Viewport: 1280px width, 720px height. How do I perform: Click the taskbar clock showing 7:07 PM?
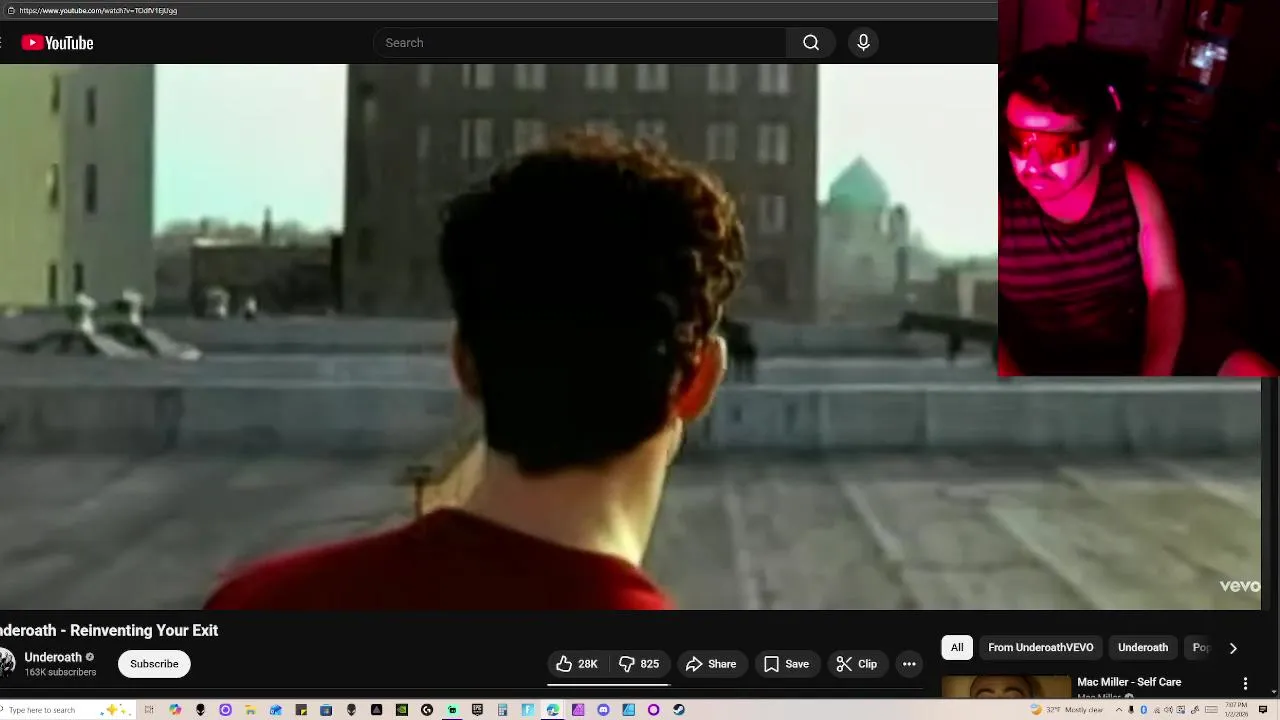click(1236, 710)
